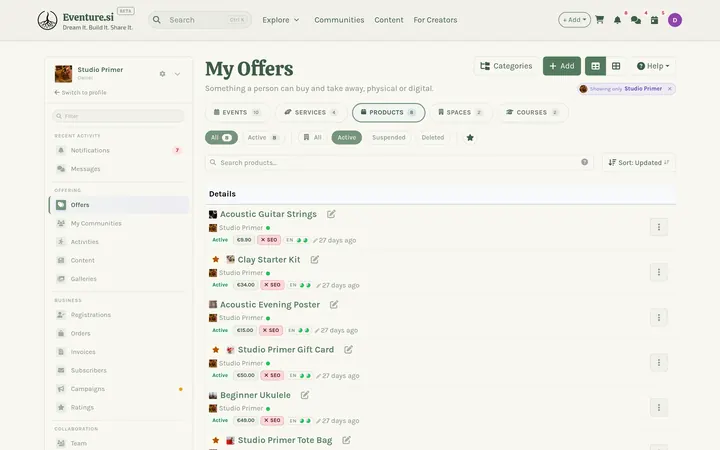Open Sort: Updated dropdown
720x450 pixels.
[639, 163]
